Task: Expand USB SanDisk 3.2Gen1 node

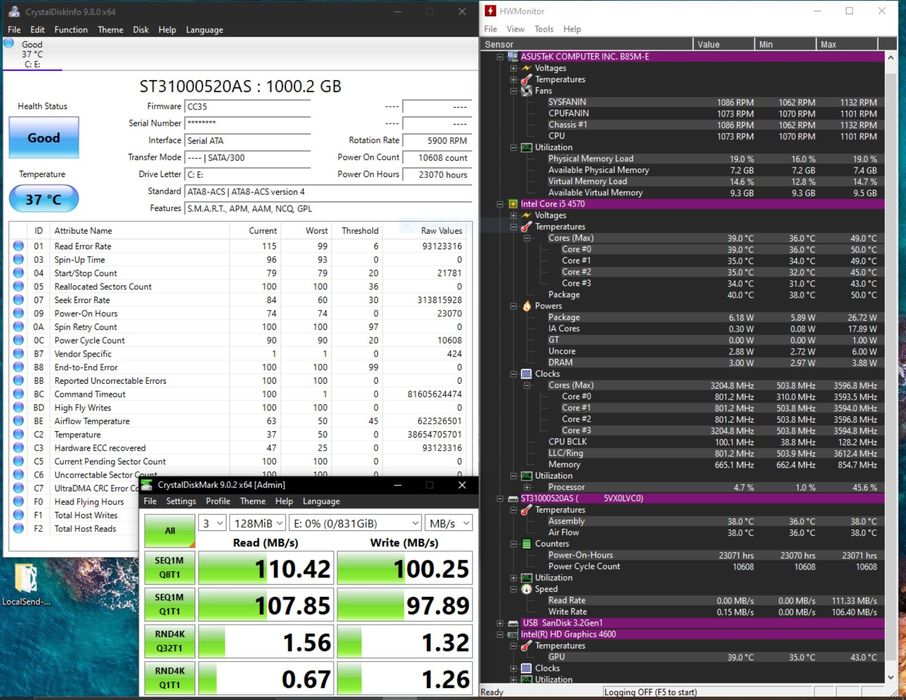Action: point(500,623)
